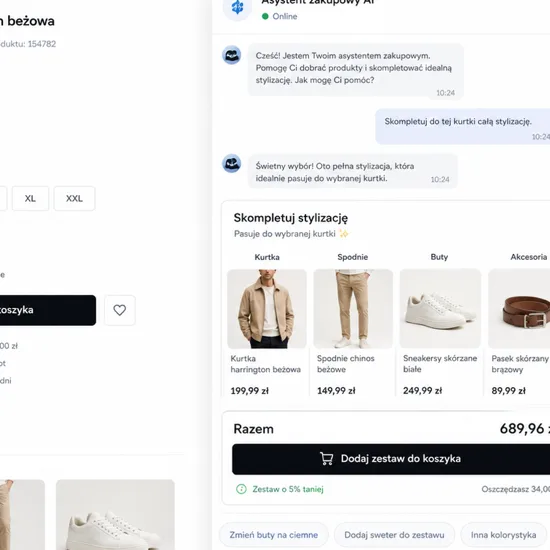Add product to cart with black 'koszyka' button
The image size is (550, 550).
(x=48, y=310)
